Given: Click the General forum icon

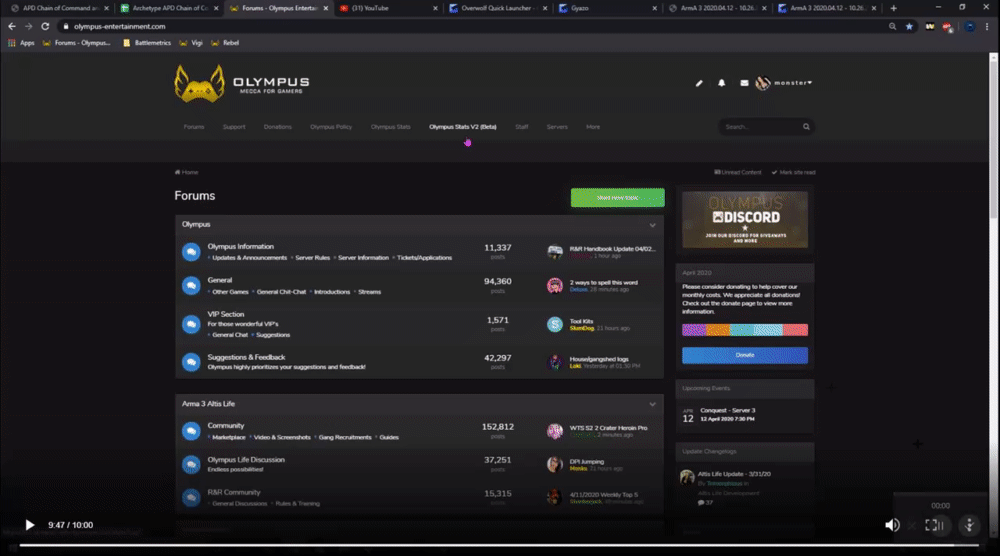Looking at the screenshot, I should (191, 285).
